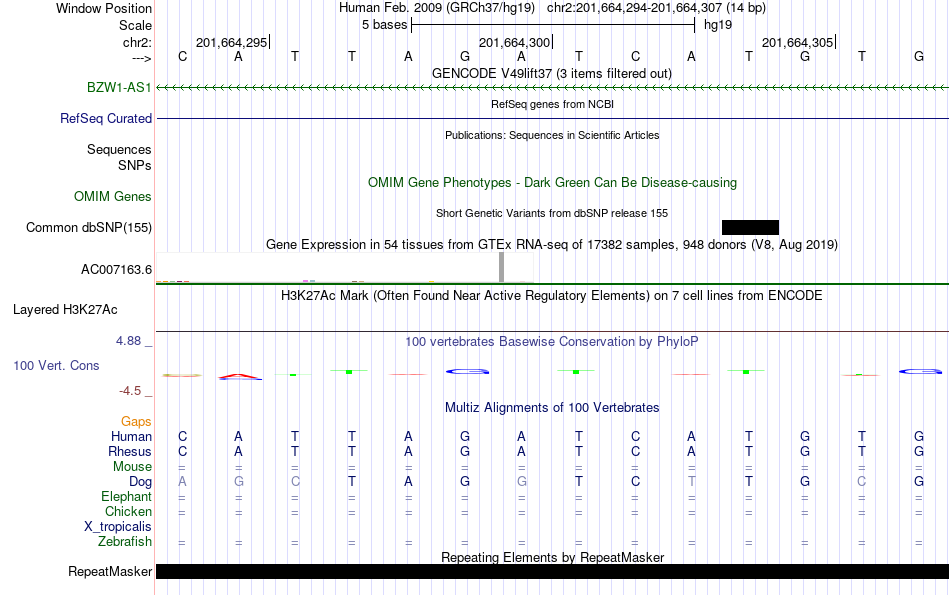Viewport: 950px width, 595px height.
Task: Click the Common dbSNP(155) label
Action: 89,227
